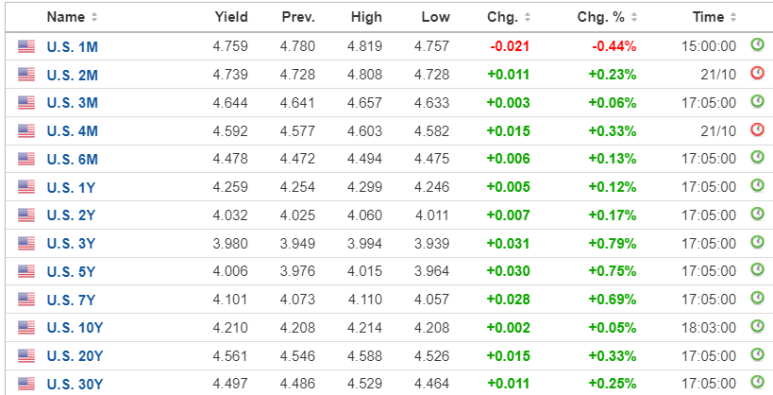
Task: Click the green clock icon for U.S. 6M
Action: coord(757,158)
